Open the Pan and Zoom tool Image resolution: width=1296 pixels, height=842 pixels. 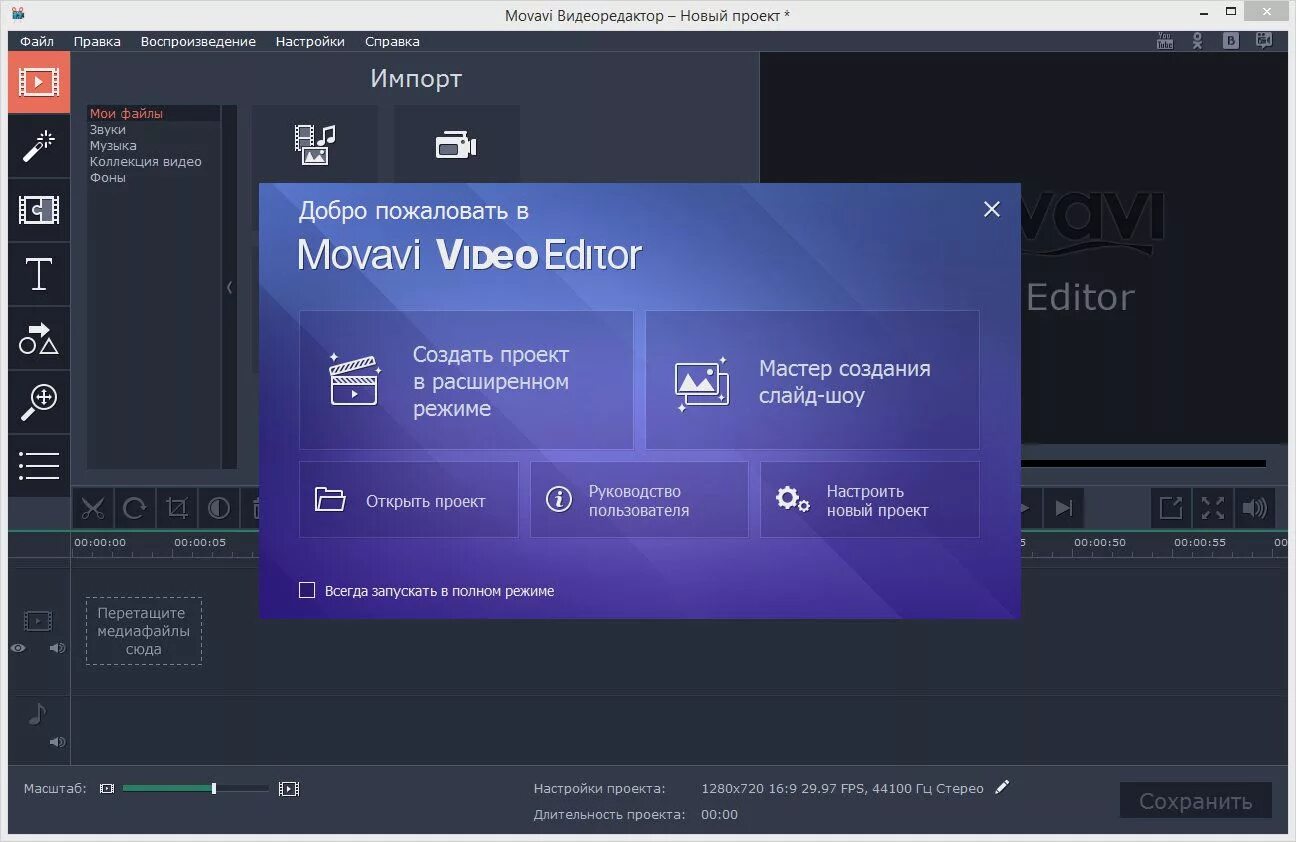[x=39, y=402]
